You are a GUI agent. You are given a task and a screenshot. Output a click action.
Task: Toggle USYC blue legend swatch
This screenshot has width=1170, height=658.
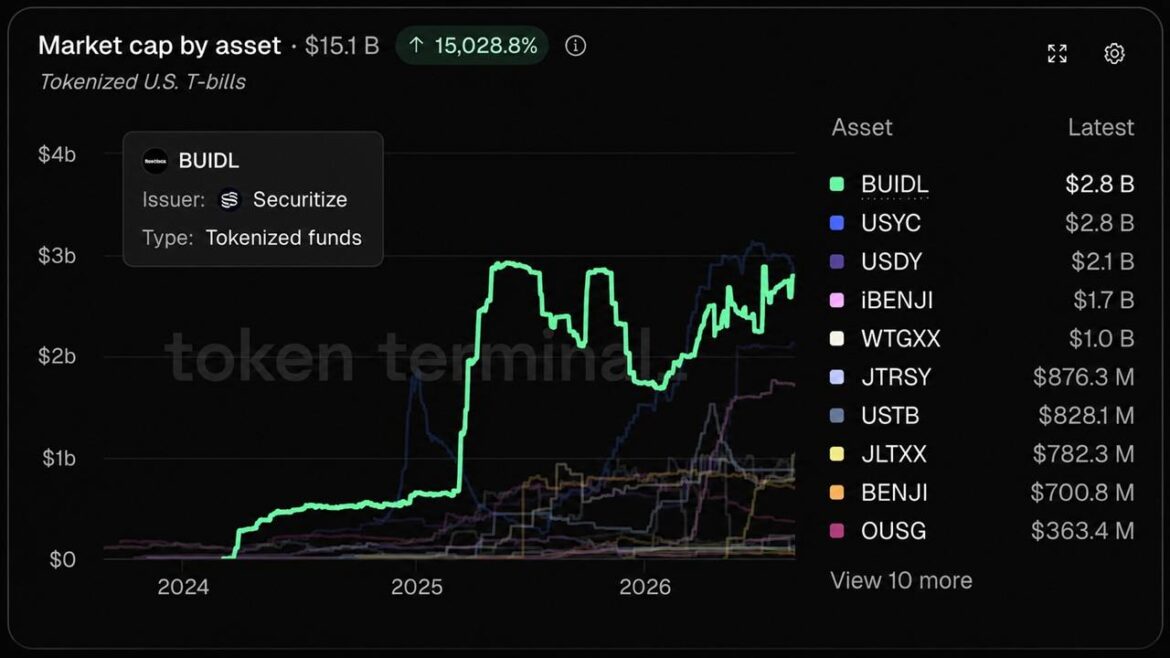(x=837, y=222)
